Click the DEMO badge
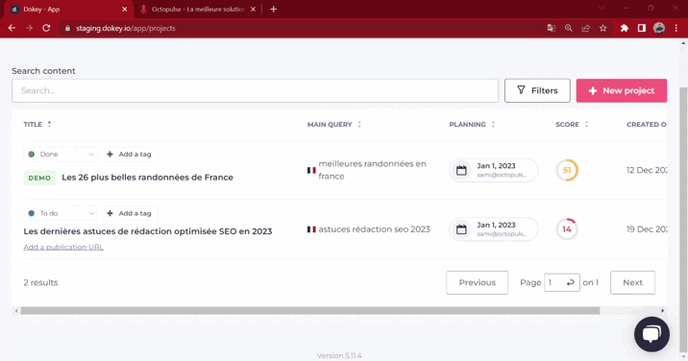The image size is (688, 361). (x=39, y=178)
